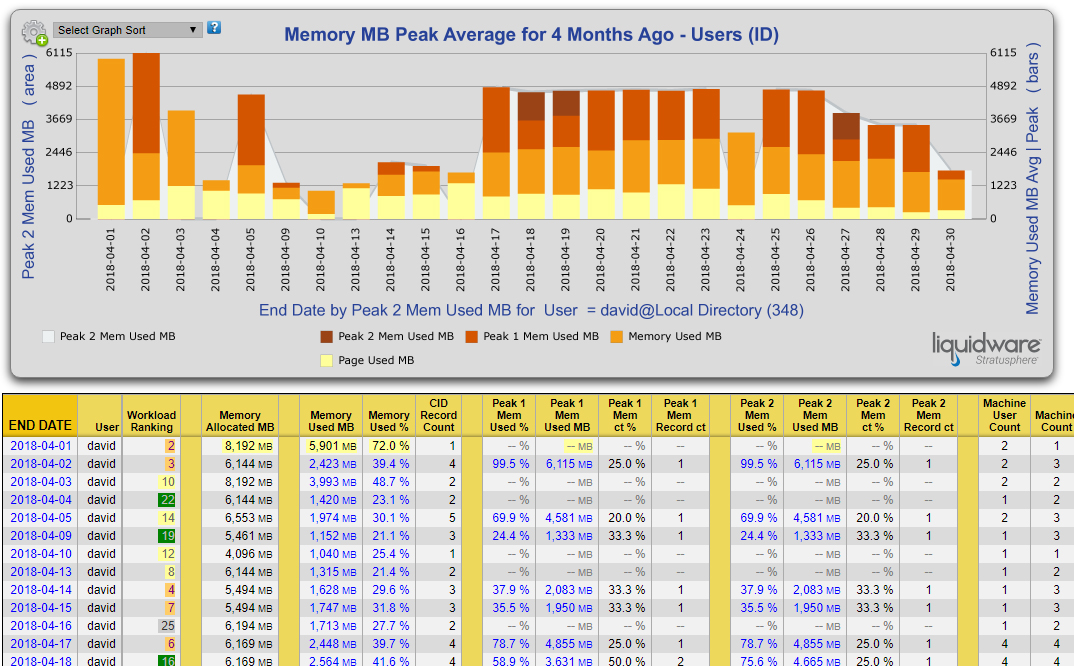Viewport: 1074px width, 666px height.
Task: Click the 6,115 MB Peak 1 Mem Used value
Action: pyautogui.click(x=569, y=464)
